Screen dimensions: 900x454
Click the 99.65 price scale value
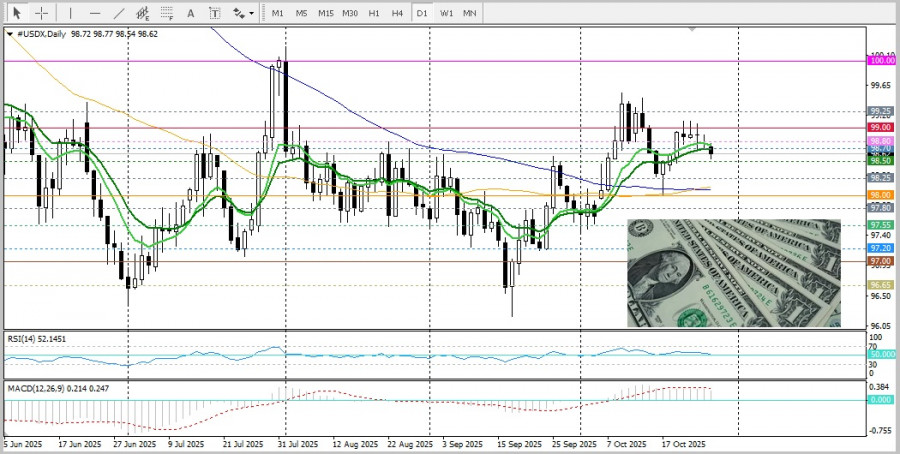click(880, 85)
